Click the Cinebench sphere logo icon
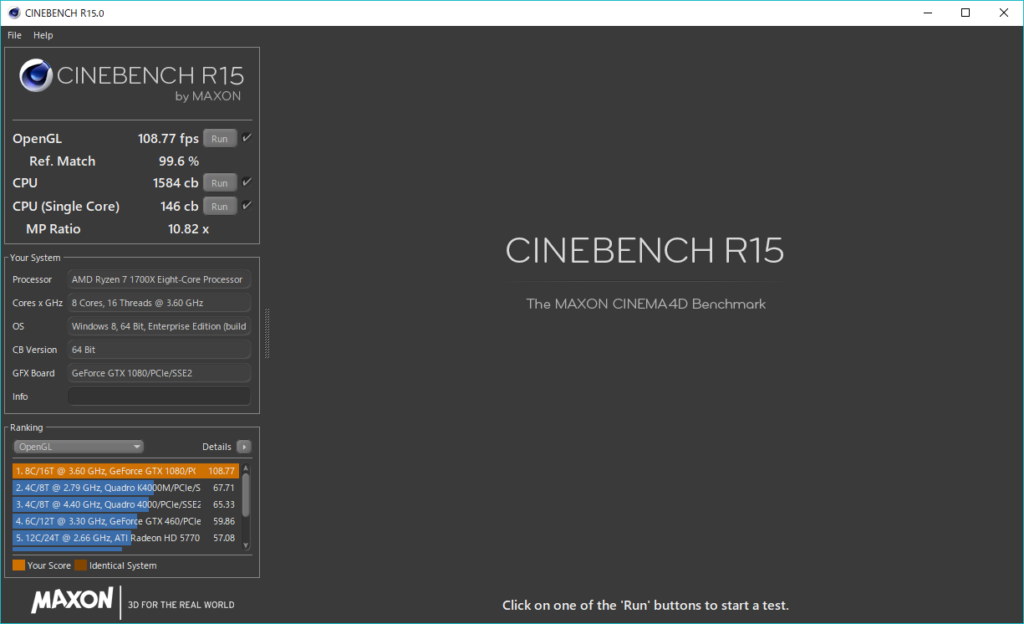 click(36, 75)
